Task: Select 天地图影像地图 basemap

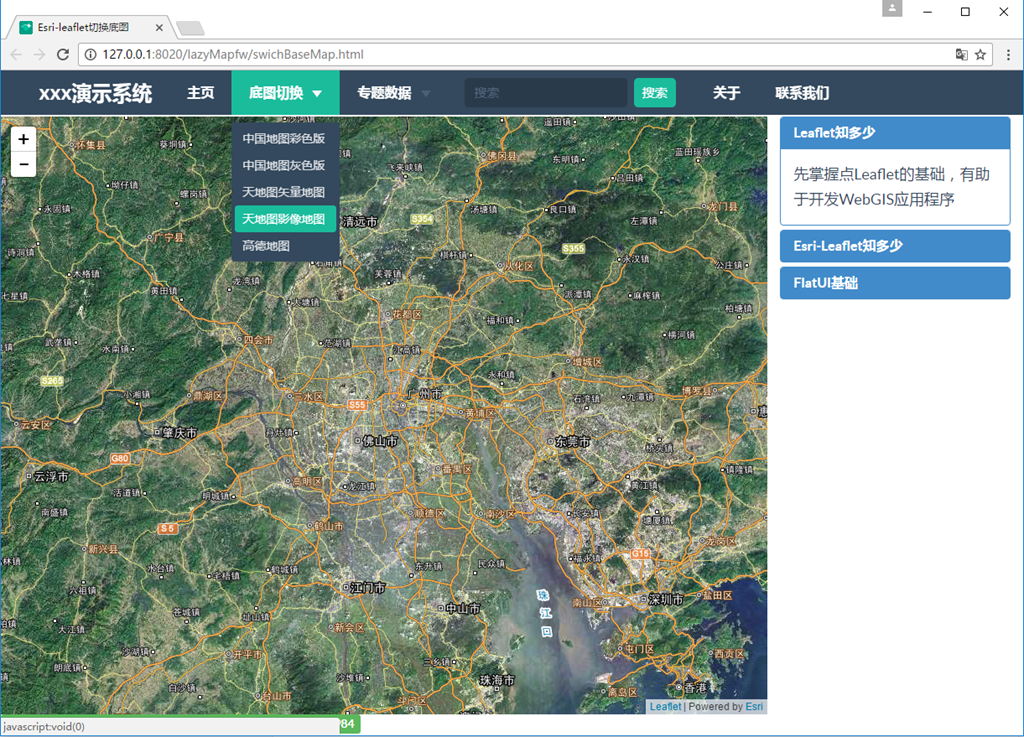Action: (x=285, y=219)
